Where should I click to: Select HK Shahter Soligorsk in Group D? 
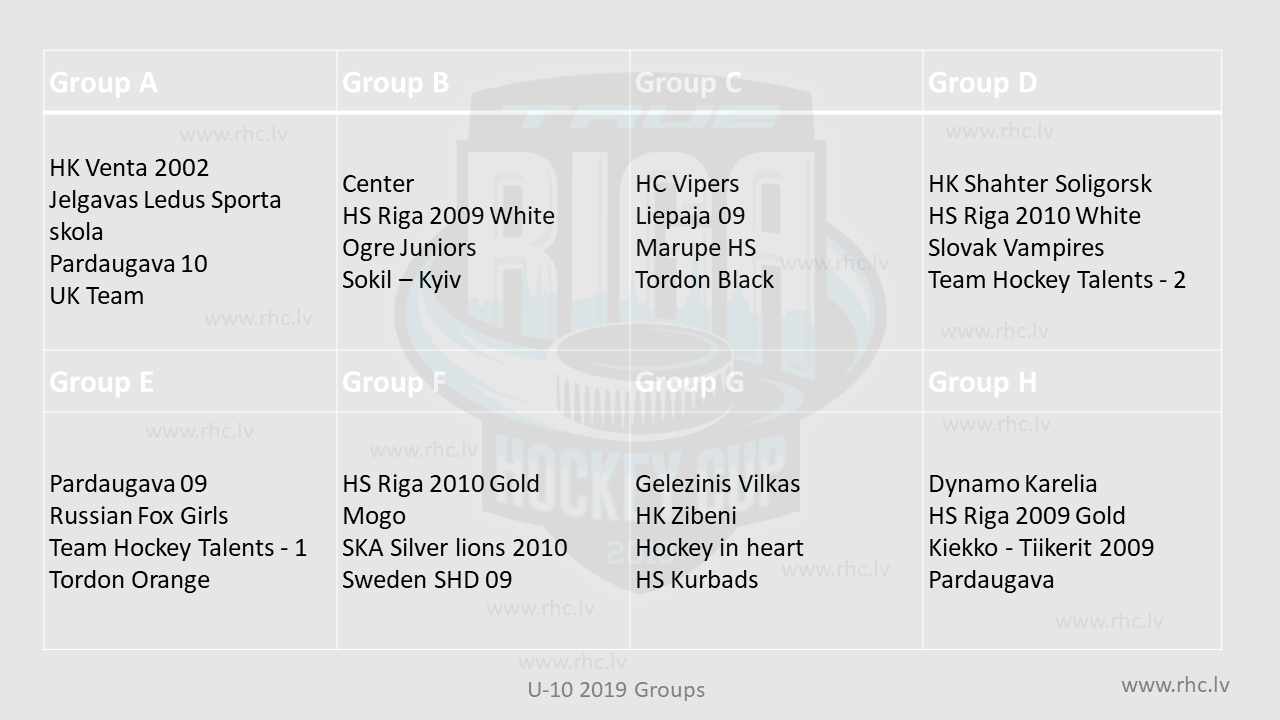pos(1040,184)
